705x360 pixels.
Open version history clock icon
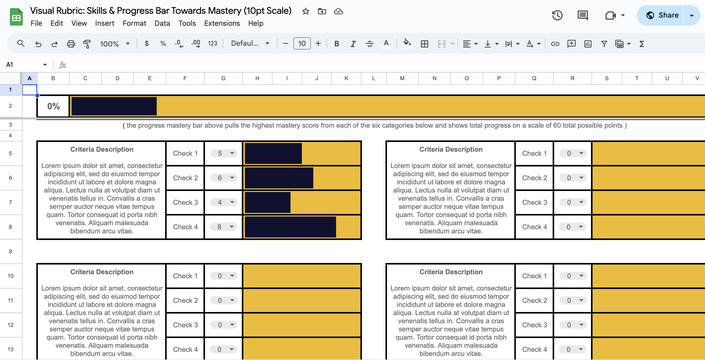pyautogui.click(x=557, y=15)
